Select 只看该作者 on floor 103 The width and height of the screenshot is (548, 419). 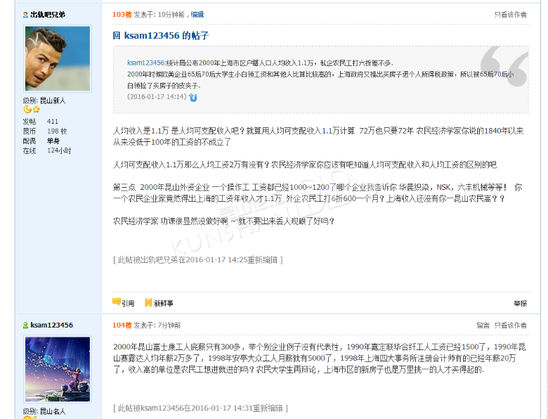click(510, 15)
